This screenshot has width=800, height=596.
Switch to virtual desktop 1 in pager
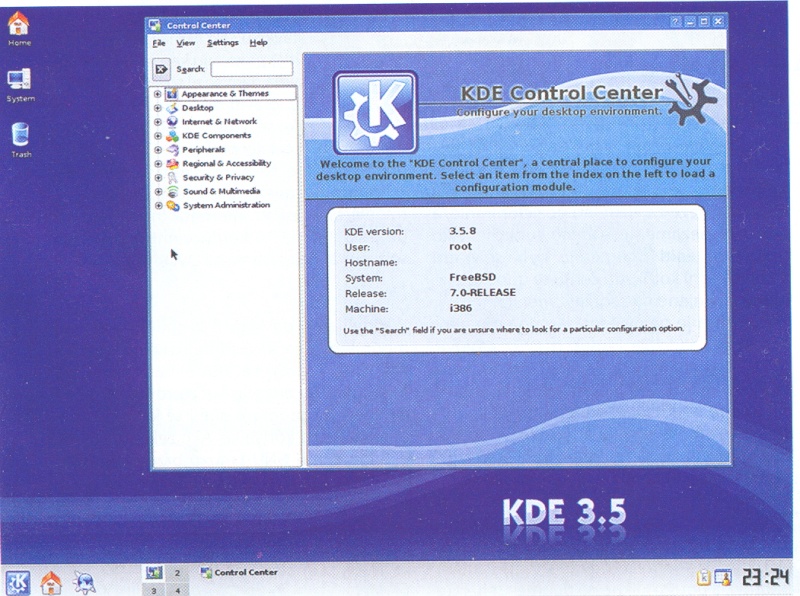click(x=154, y=573)
